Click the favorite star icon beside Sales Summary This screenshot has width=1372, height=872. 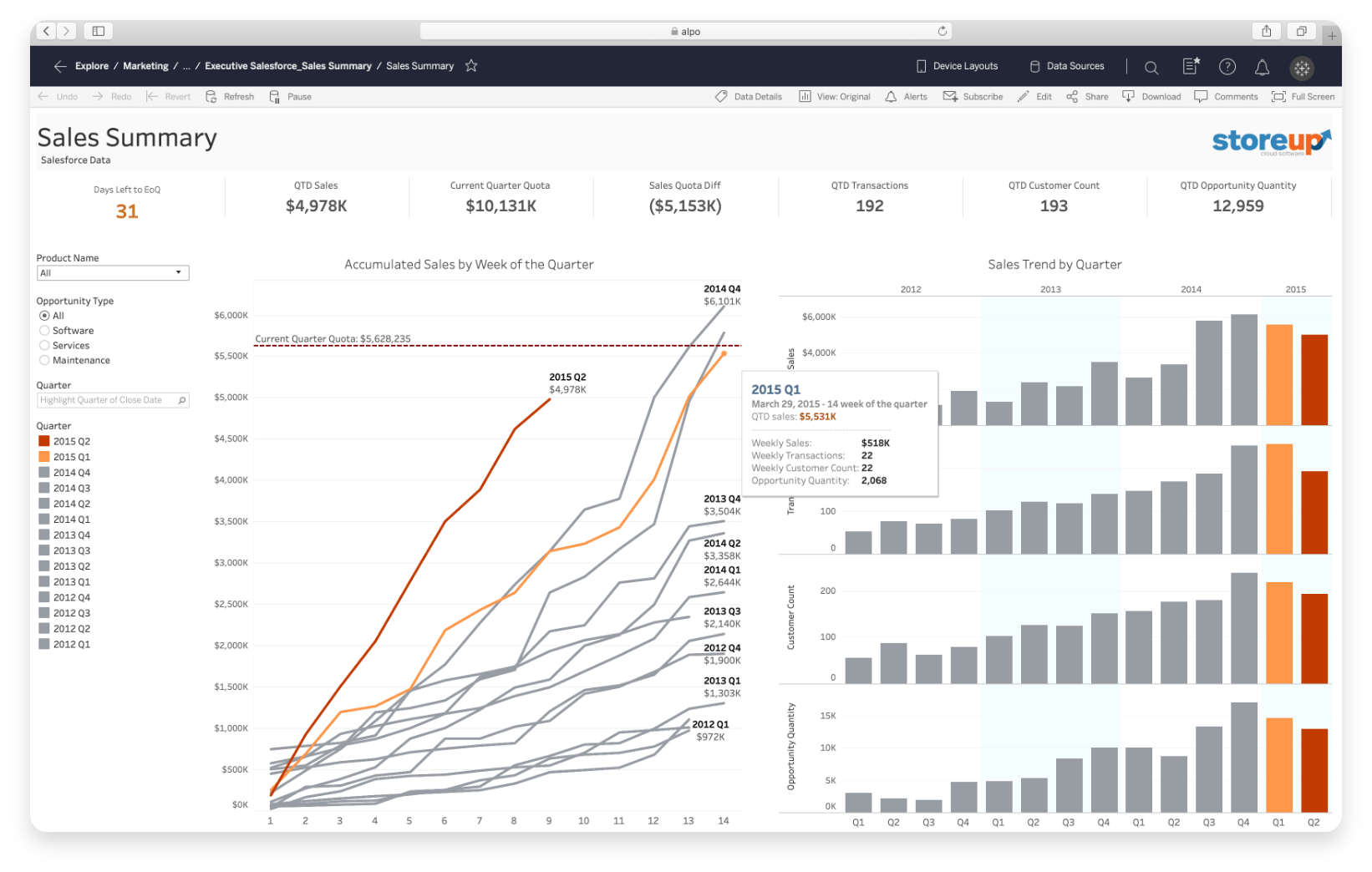click(x=471, y=66)
